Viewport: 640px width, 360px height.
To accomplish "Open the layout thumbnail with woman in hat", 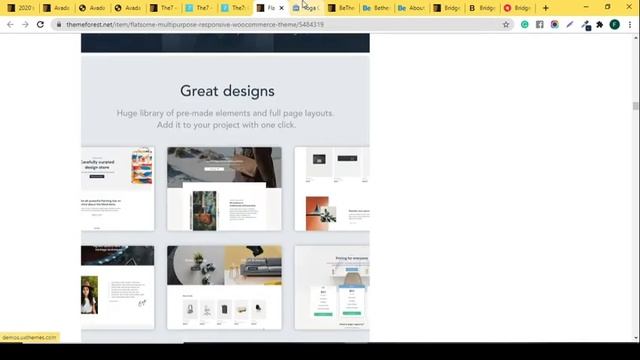I will [118, 287].
